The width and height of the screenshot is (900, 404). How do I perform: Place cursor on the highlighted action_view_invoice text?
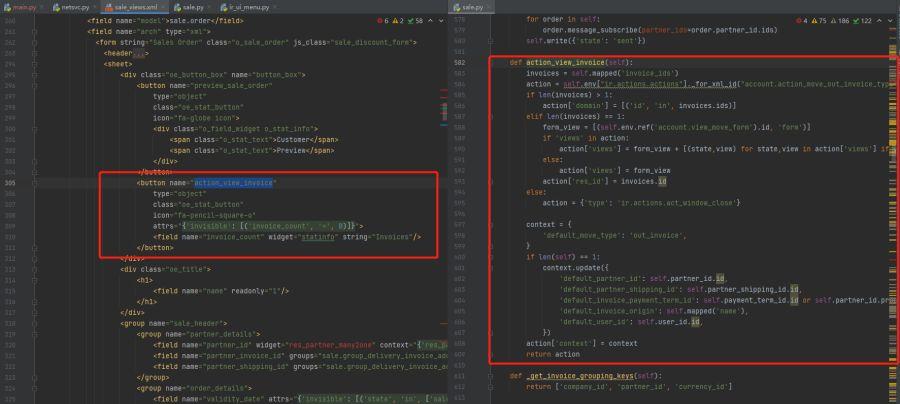(x=234, y=183)
